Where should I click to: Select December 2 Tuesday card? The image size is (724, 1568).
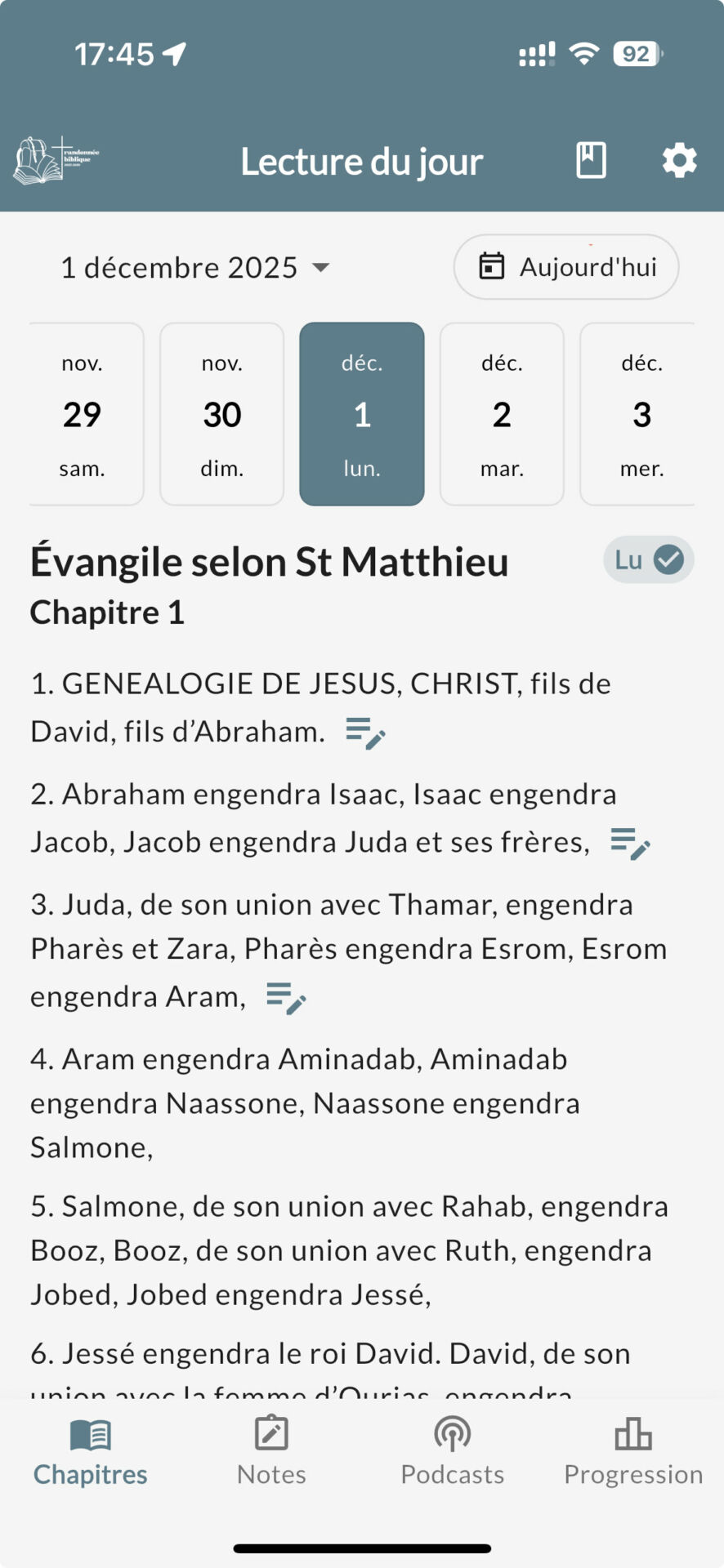click(x=502, y=414)
